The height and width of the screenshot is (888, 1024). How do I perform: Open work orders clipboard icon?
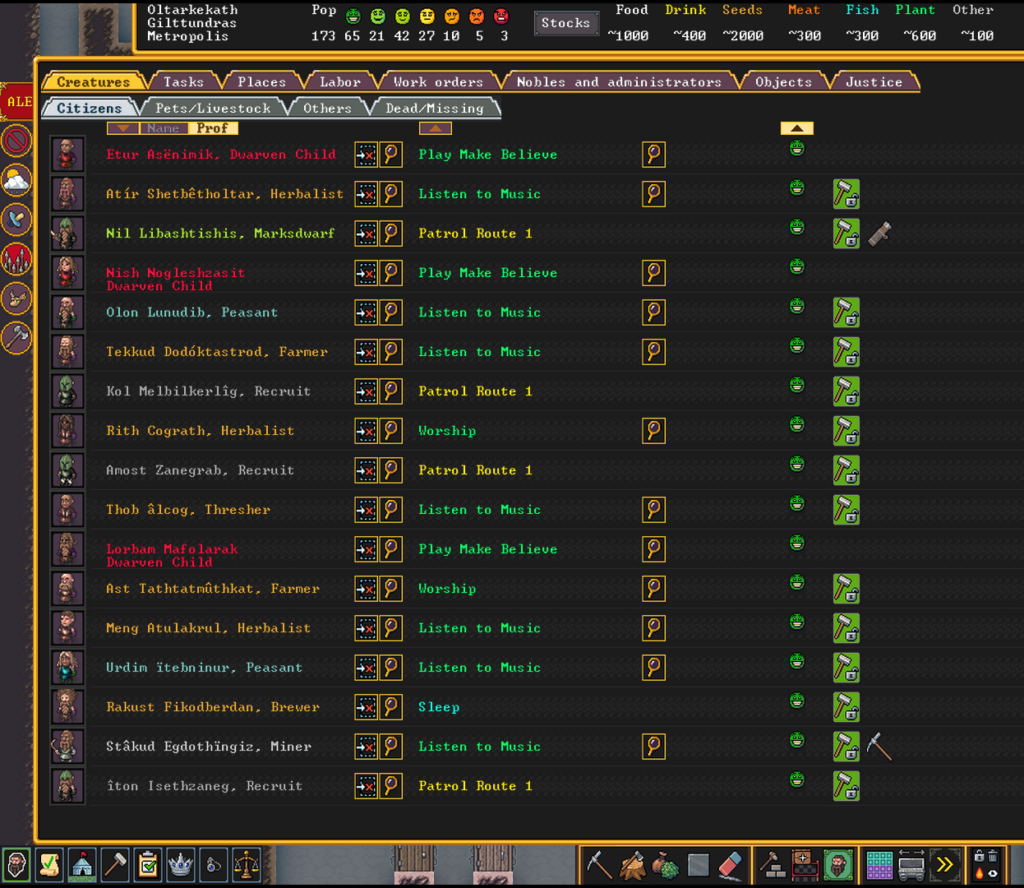(x=148, y=864)
